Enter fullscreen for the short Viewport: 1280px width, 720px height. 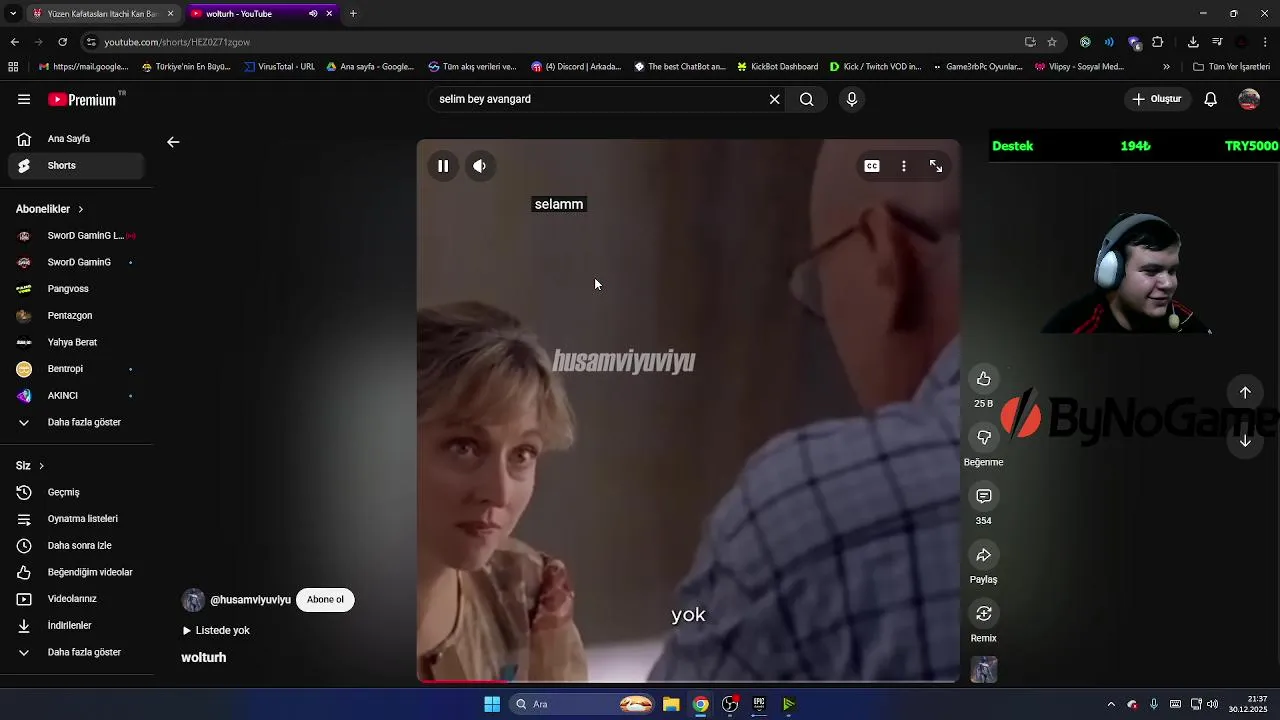(936, 166)
